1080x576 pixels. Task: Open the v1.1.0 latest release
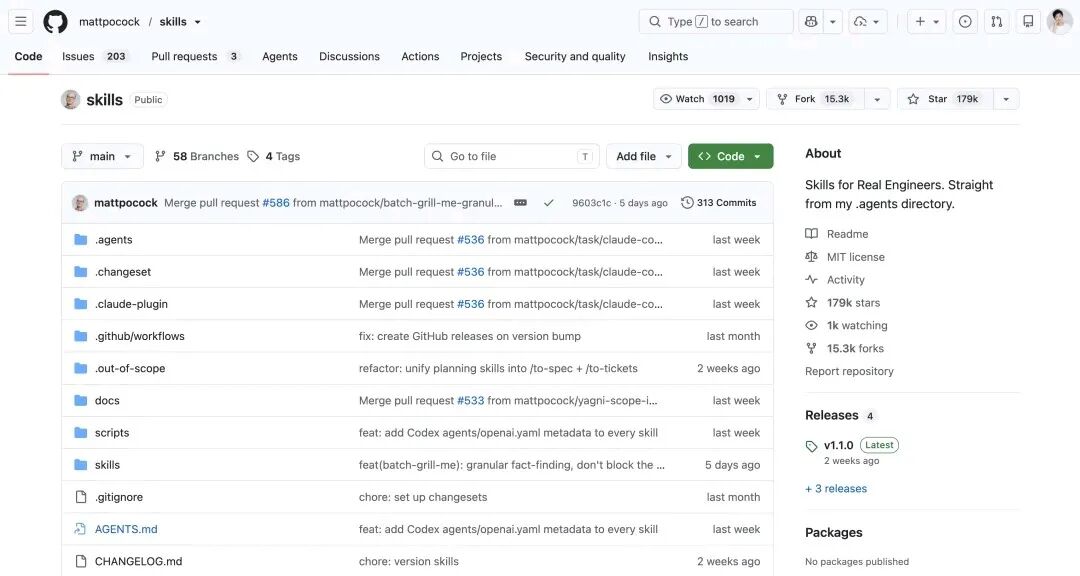(838, 445)
